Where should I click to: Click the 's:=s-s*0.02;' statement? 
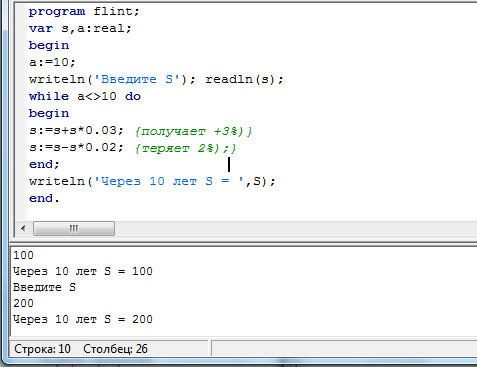76,147
